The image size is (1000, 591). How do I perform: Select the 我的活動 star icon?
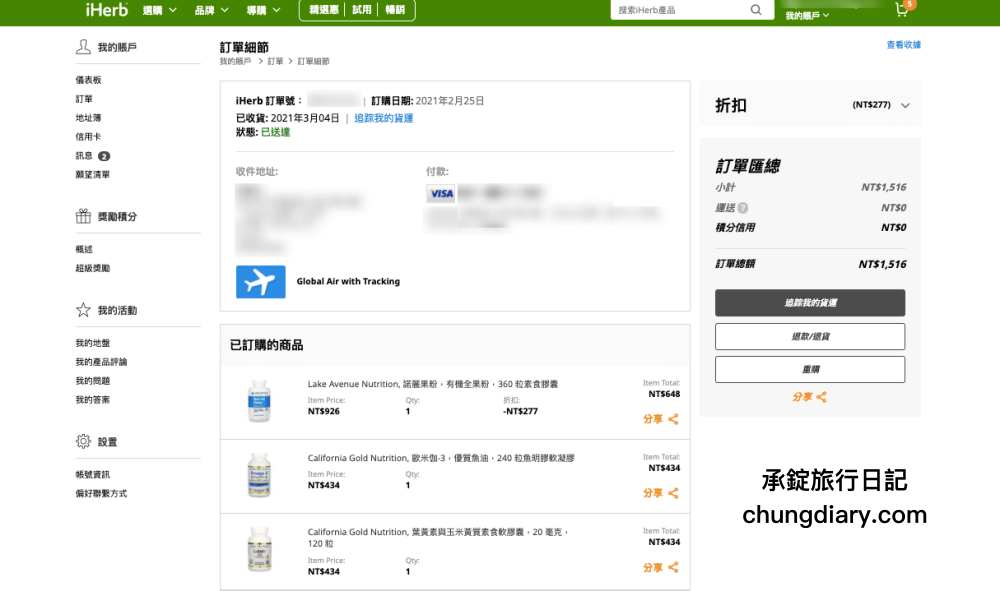[84, 310]
